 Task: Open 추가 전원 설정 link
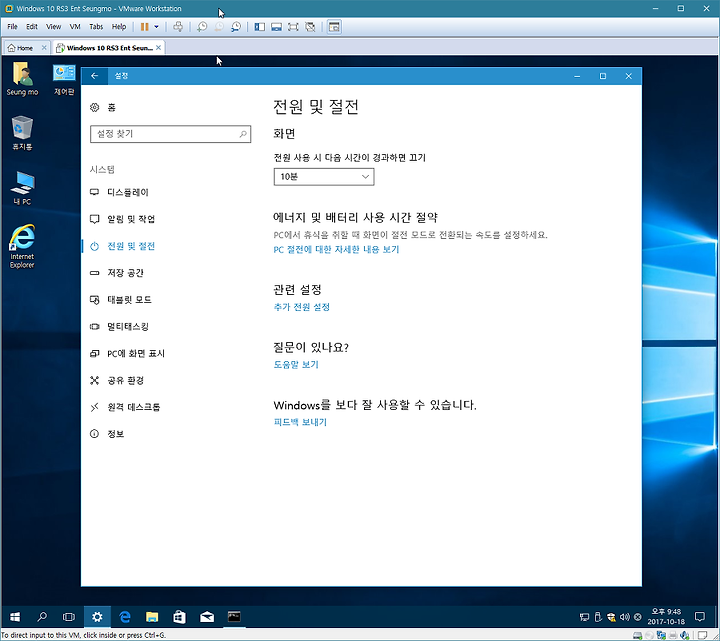click(x=302, y=307)
